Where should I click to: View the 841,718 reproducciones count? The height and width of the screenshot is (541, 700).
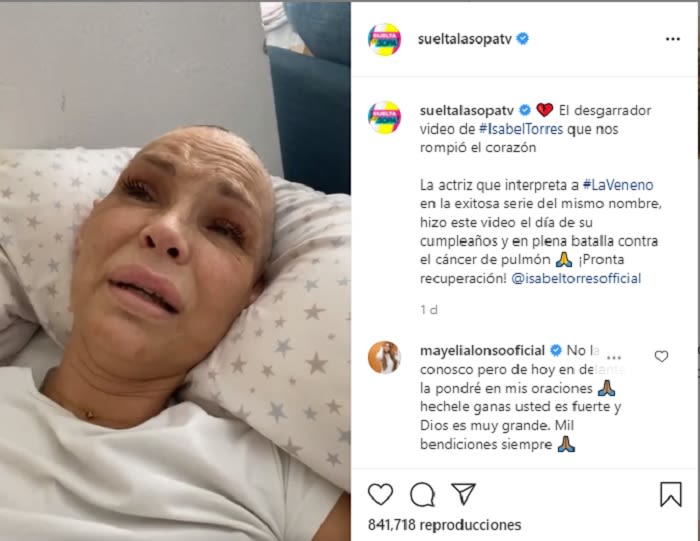(x=444, y=525)
